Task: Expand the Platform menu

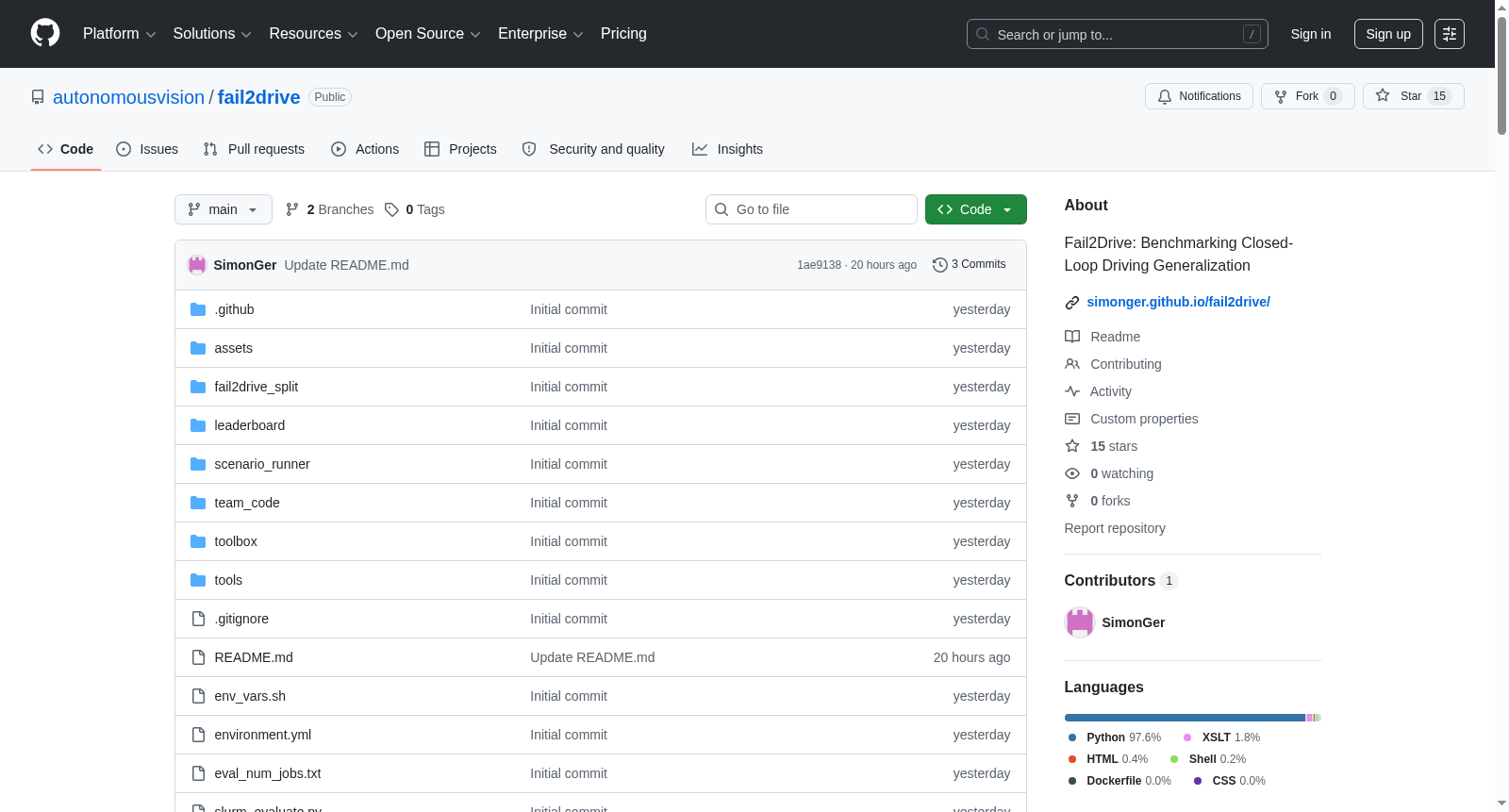Action: coord(120,34)
